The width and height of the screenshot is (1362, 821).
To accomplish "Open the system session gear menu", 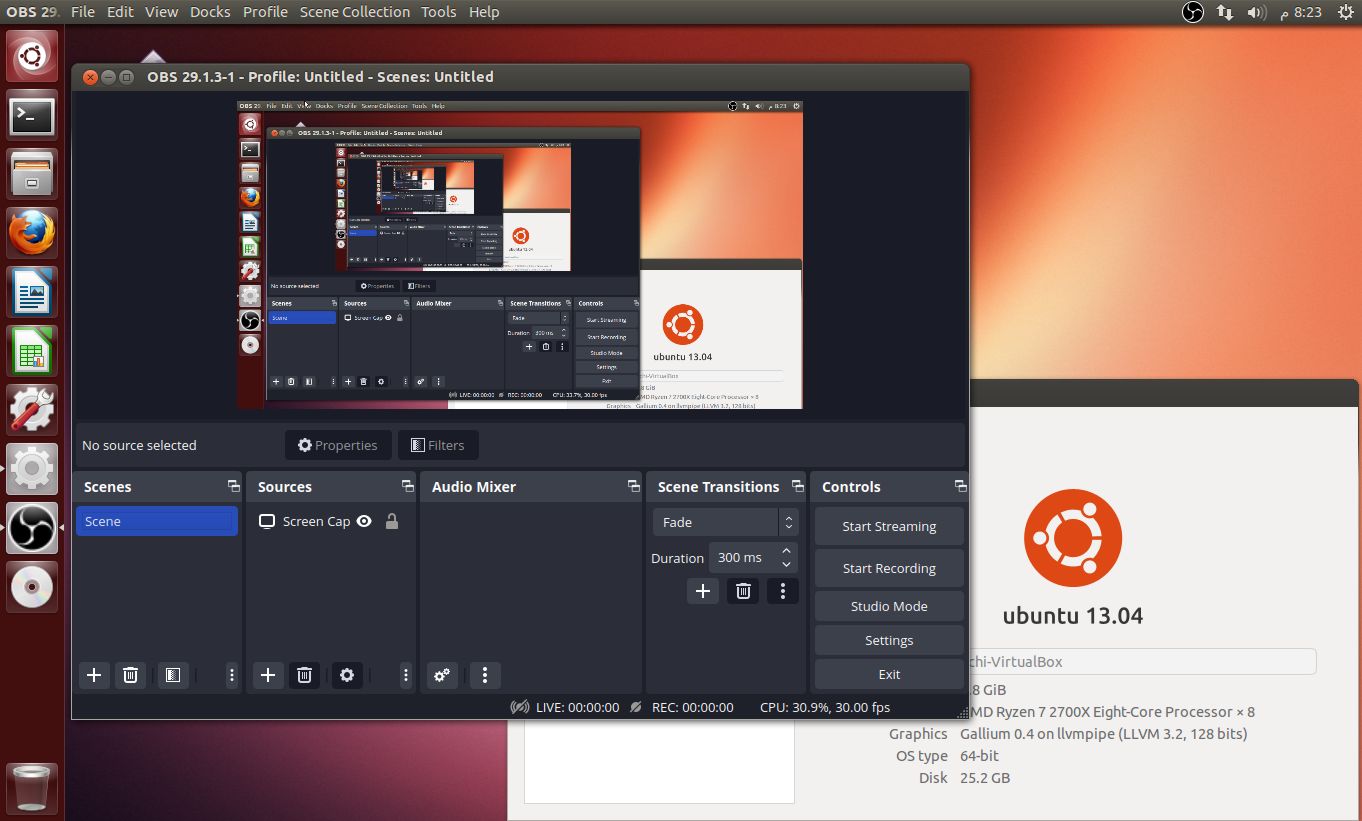I will pos(1345,12).
